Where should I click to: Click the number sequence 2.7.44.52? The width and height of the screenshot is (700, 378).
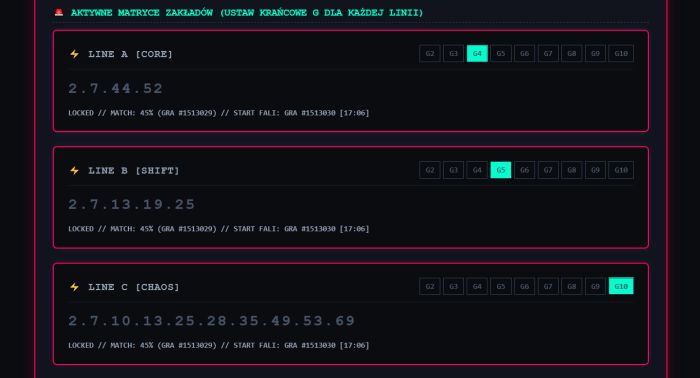pos(115,88)
